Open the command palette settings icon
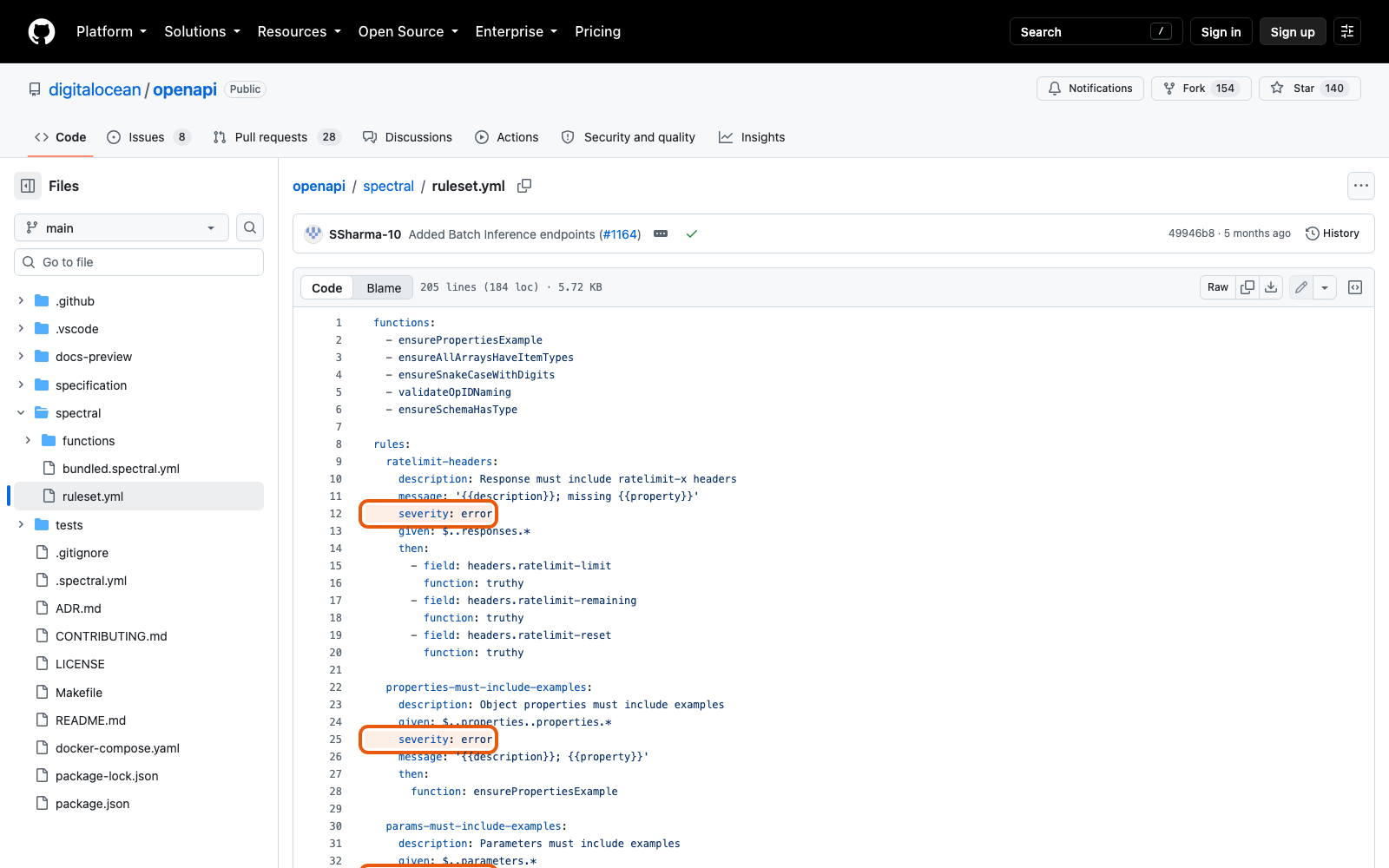Viewport: 1389px width, 868px height. click(1347, 31)
